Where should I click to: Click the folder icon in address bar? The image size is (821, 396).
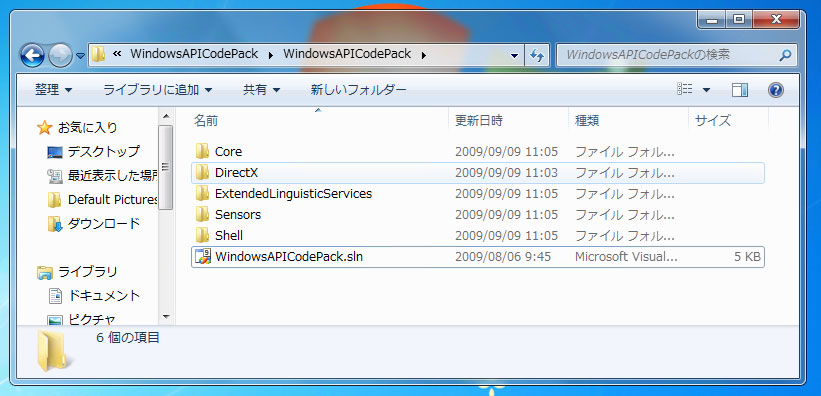click(x=98, y=54)
